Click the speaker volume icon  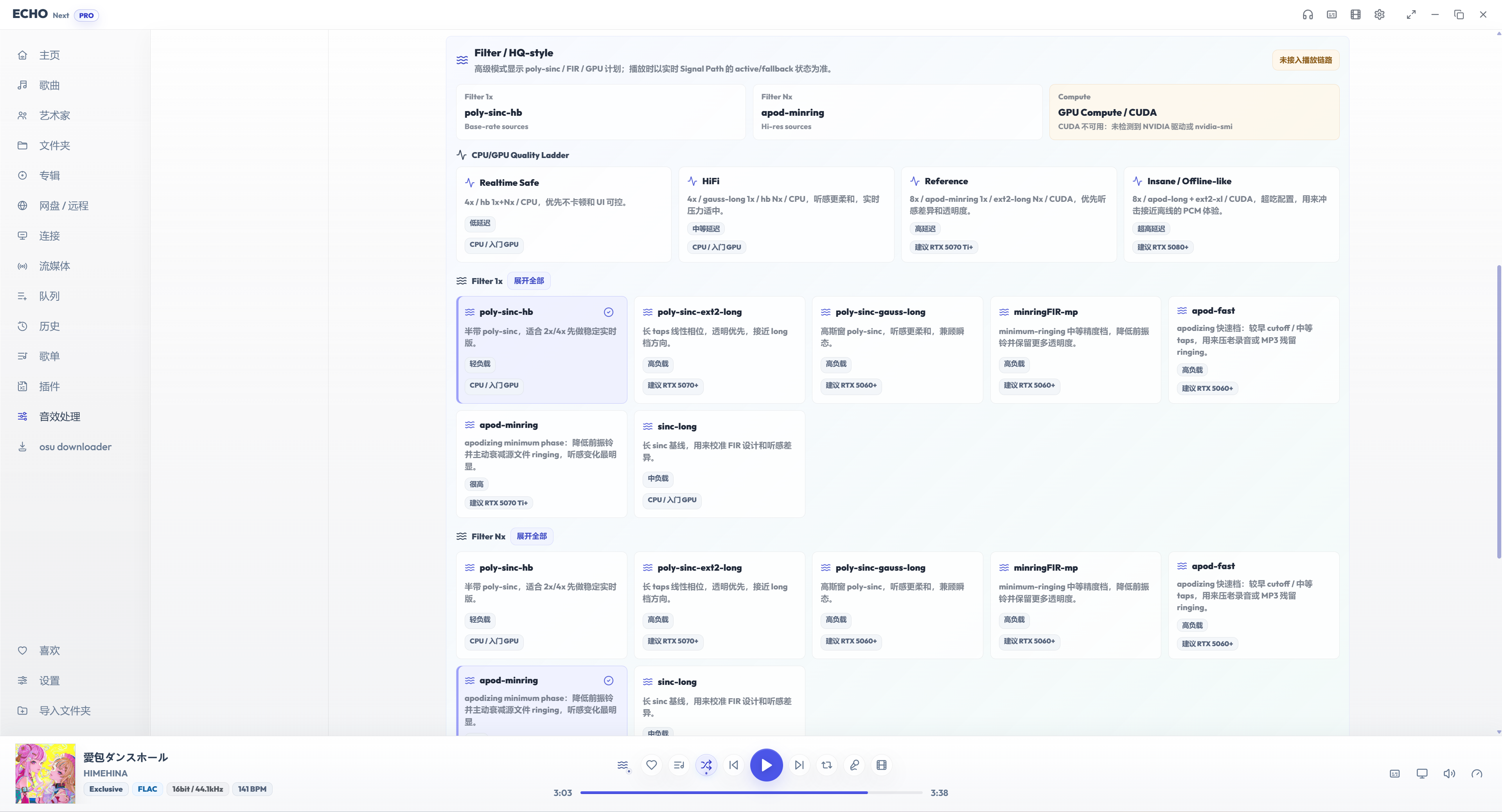pyautogui.click(x=1450, y=774)
